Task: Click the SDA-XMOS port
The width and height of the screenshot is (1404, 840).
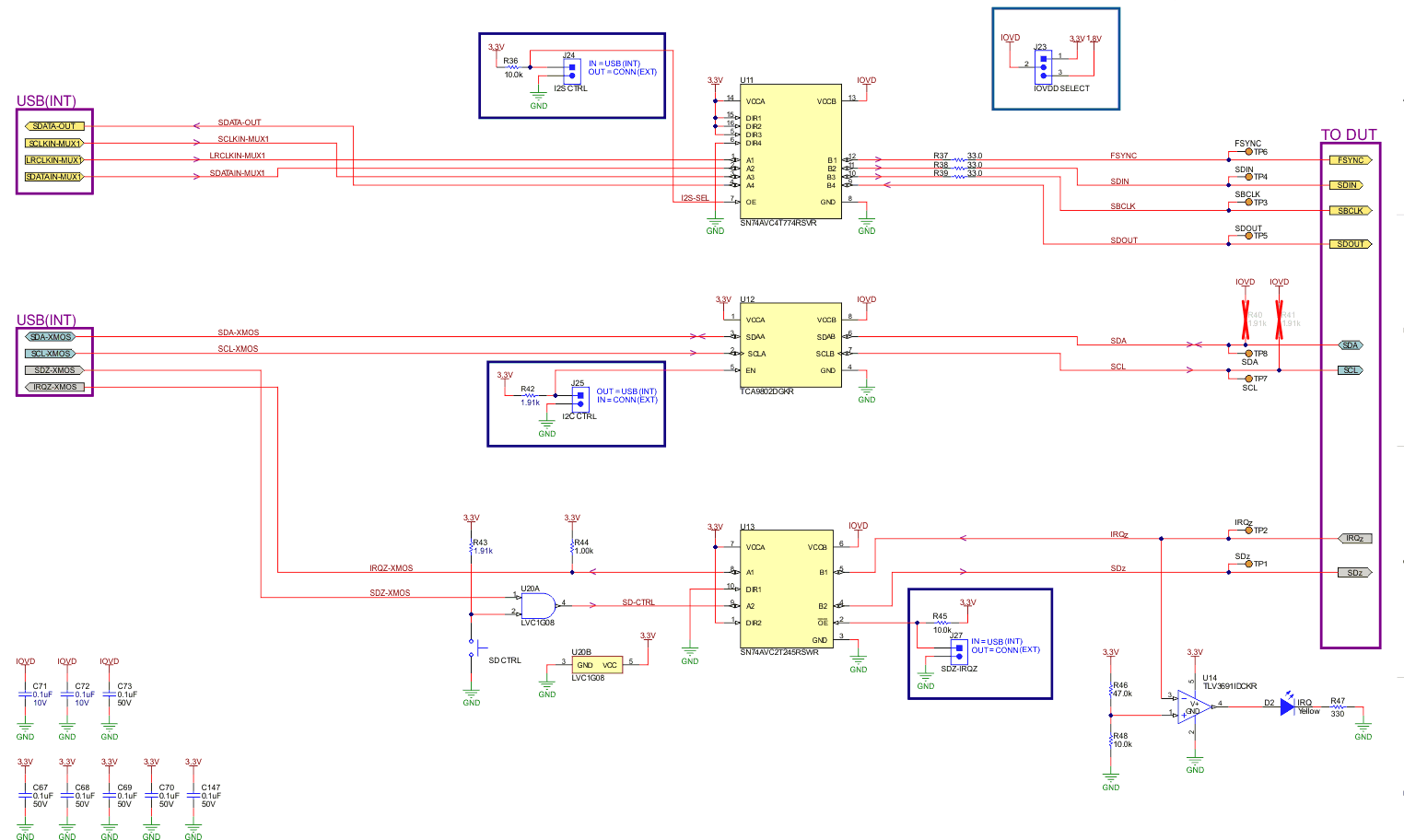Action: (x=51, y=337)
